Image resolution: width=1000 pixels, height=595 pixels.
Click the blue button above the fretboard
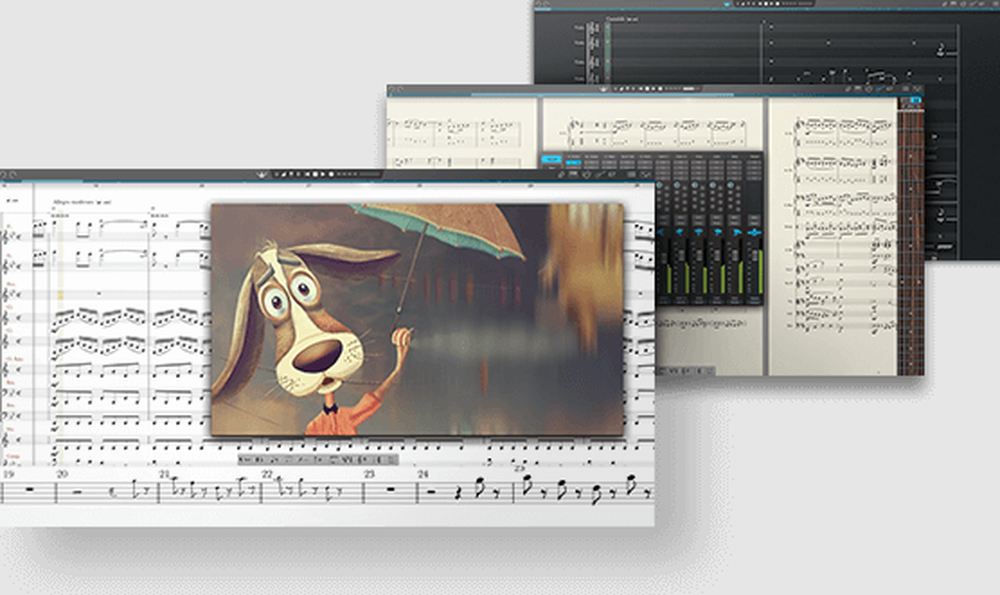coord(916,101)
